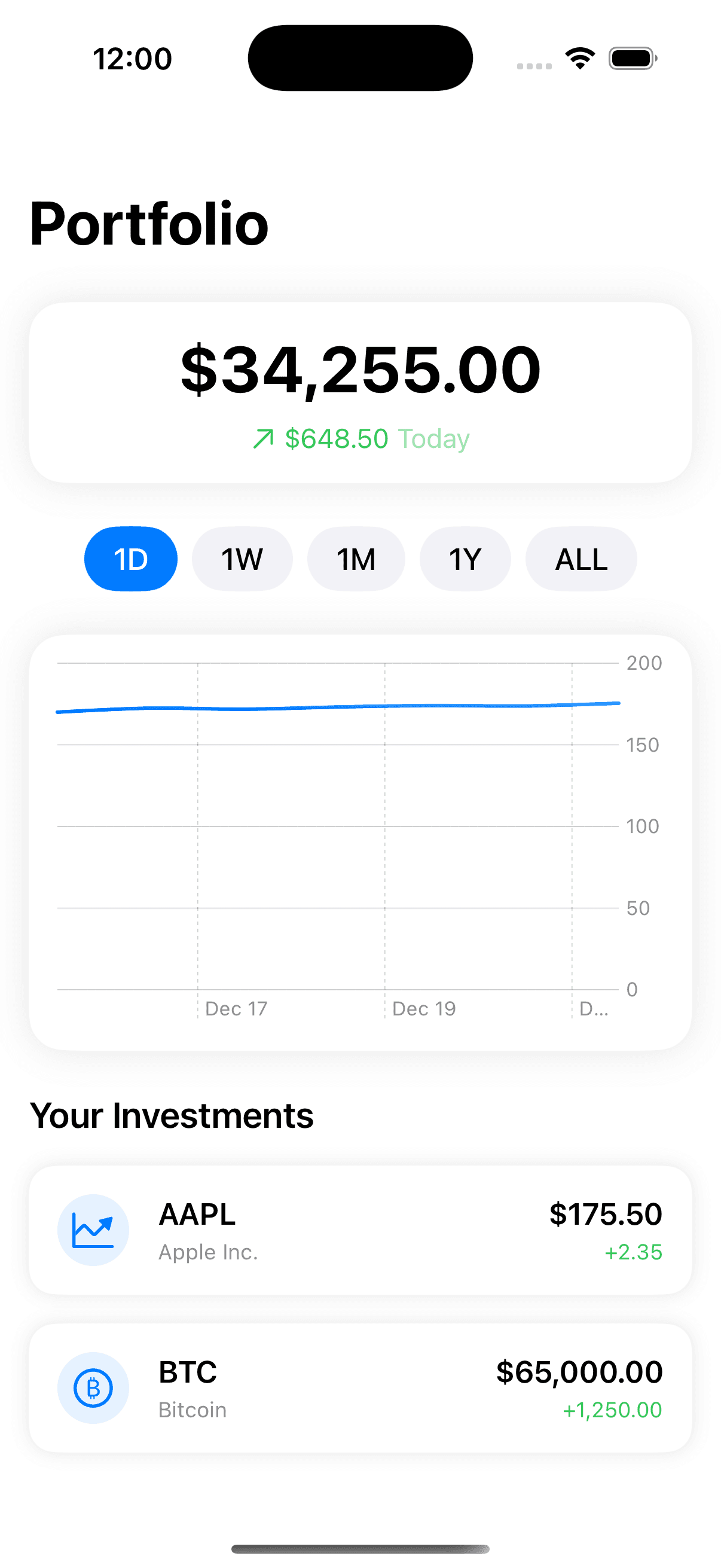This screenshot has height=1568, width=721.
Task: Select the 1D time range
Action: click(131, 559)
